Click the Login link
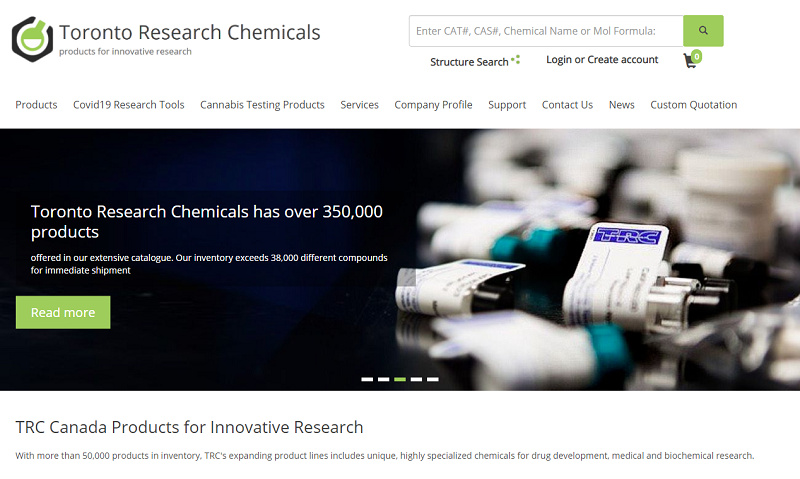Image resolution: width=800 pixels, height=479 pixels. [x=559, y=60]
